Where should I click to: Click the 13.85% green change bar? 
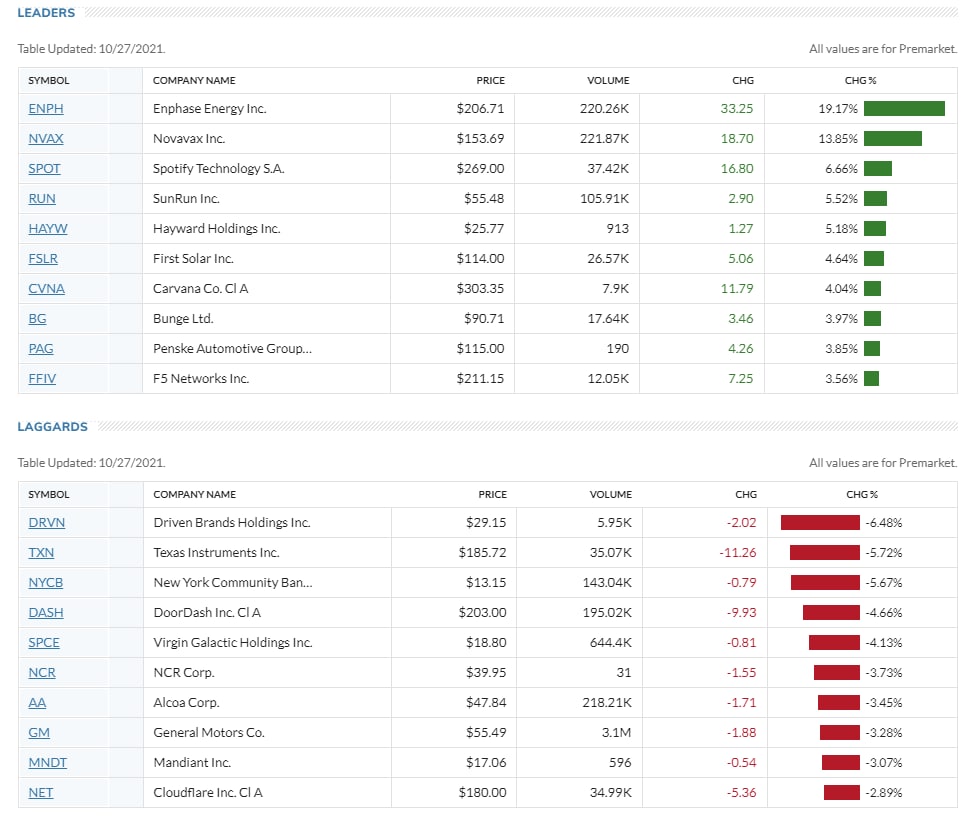point(893,138)
